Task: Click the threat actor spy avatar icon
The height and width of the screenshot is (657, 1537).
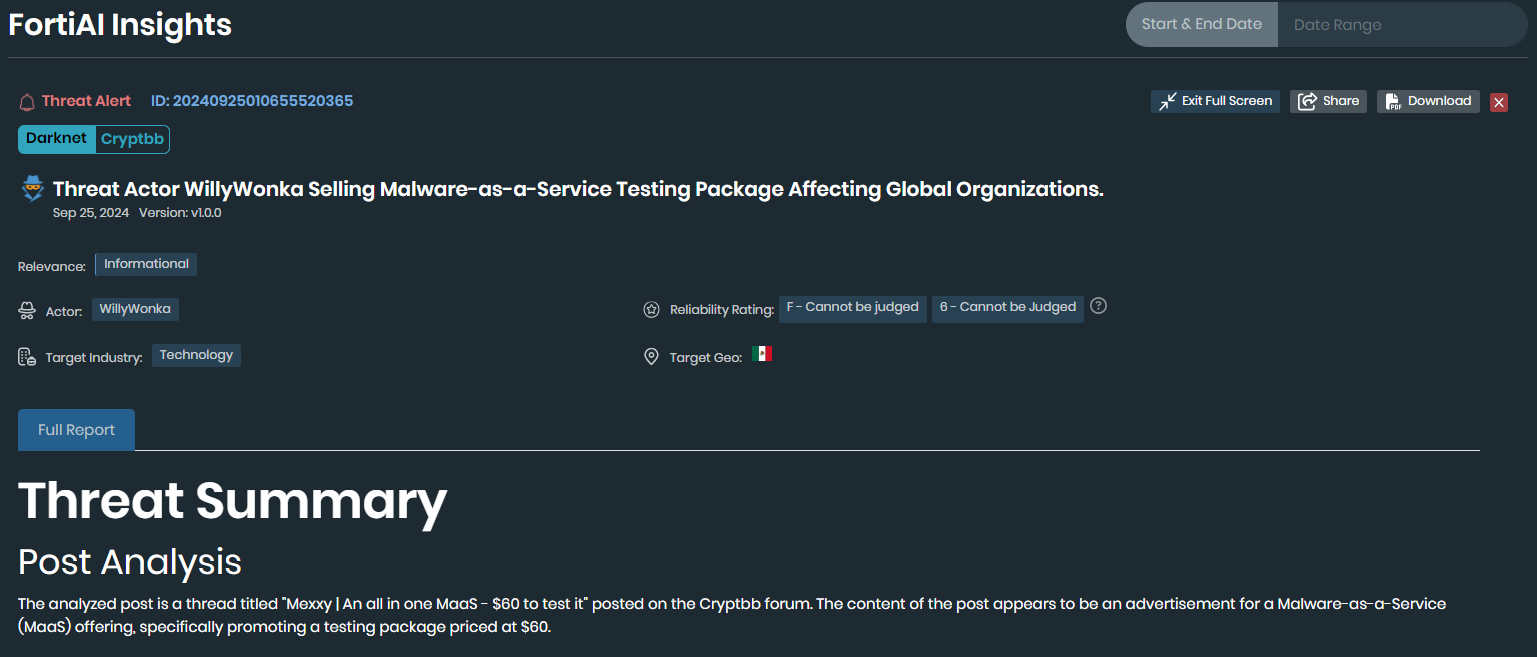Action: pos(32,188)
